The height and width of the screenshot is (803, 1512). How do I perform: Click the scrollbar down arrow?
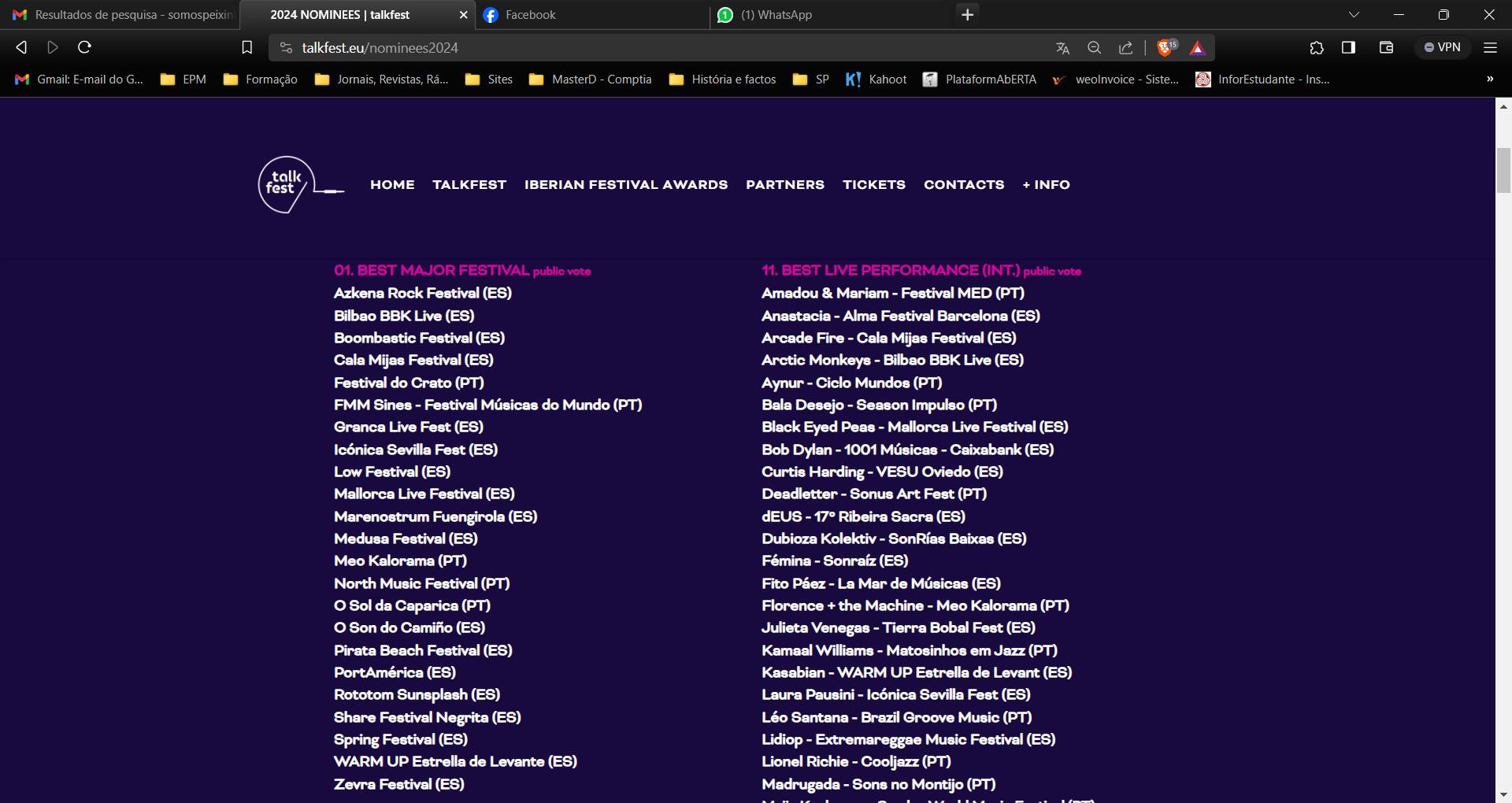[1503, 794]
